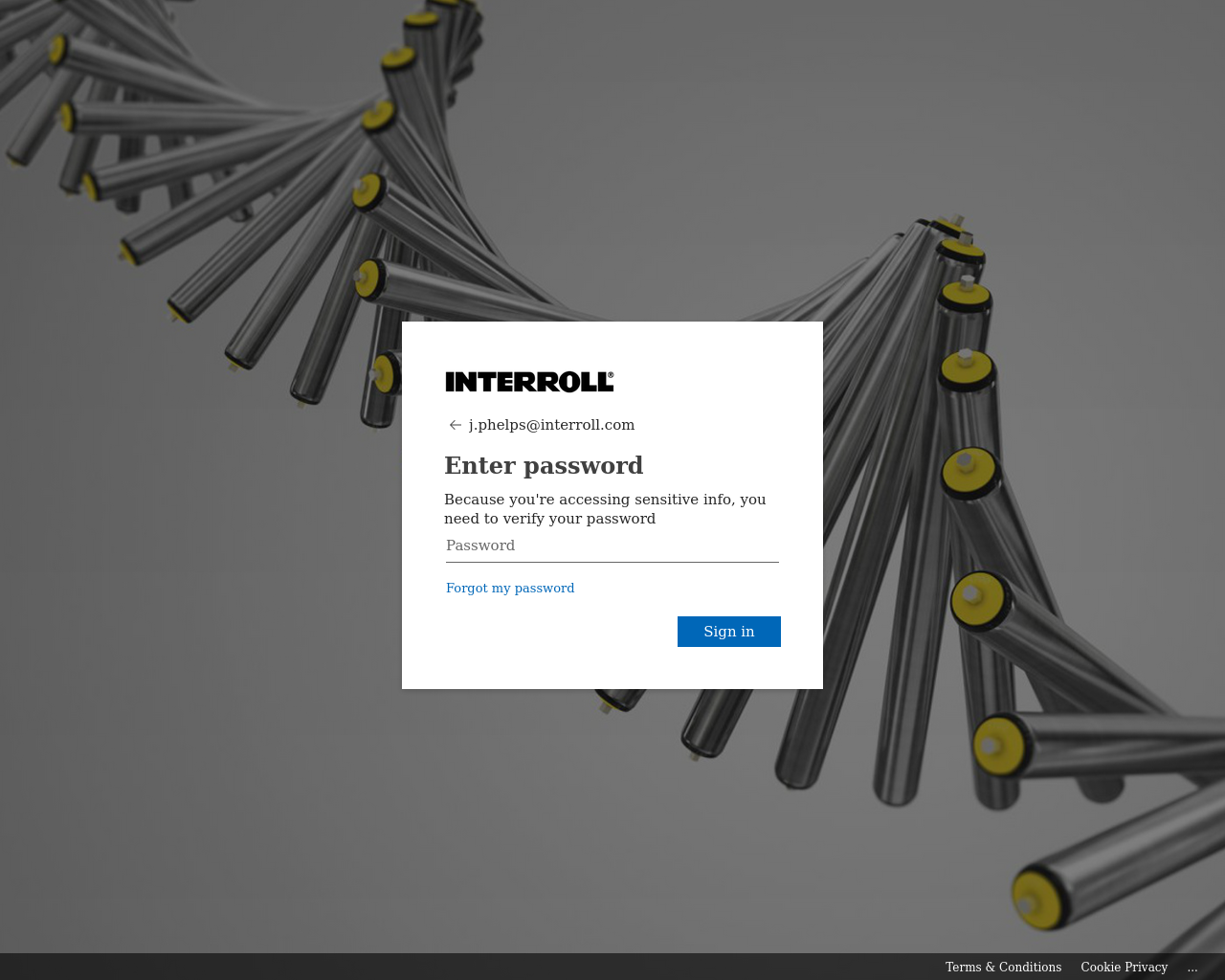
Task: Click the back arrow beside the email
Action: (456, 425)
